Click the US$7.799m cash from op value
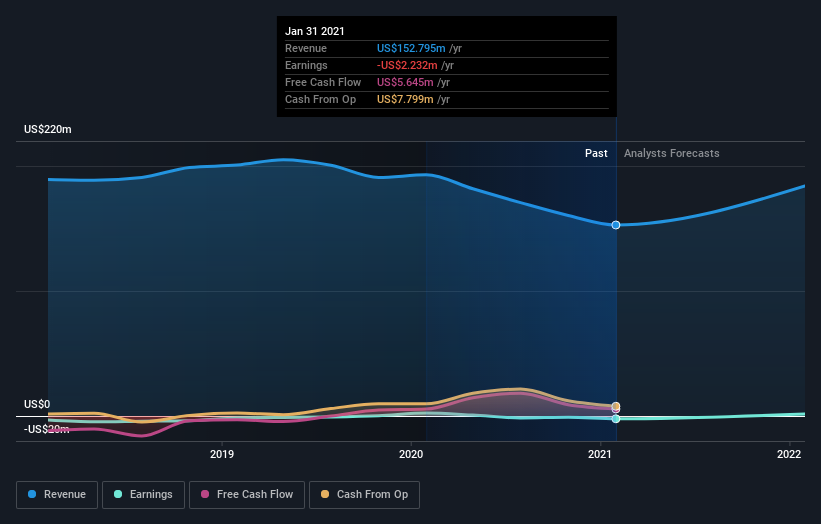821x524 pixels. point(405,99)
